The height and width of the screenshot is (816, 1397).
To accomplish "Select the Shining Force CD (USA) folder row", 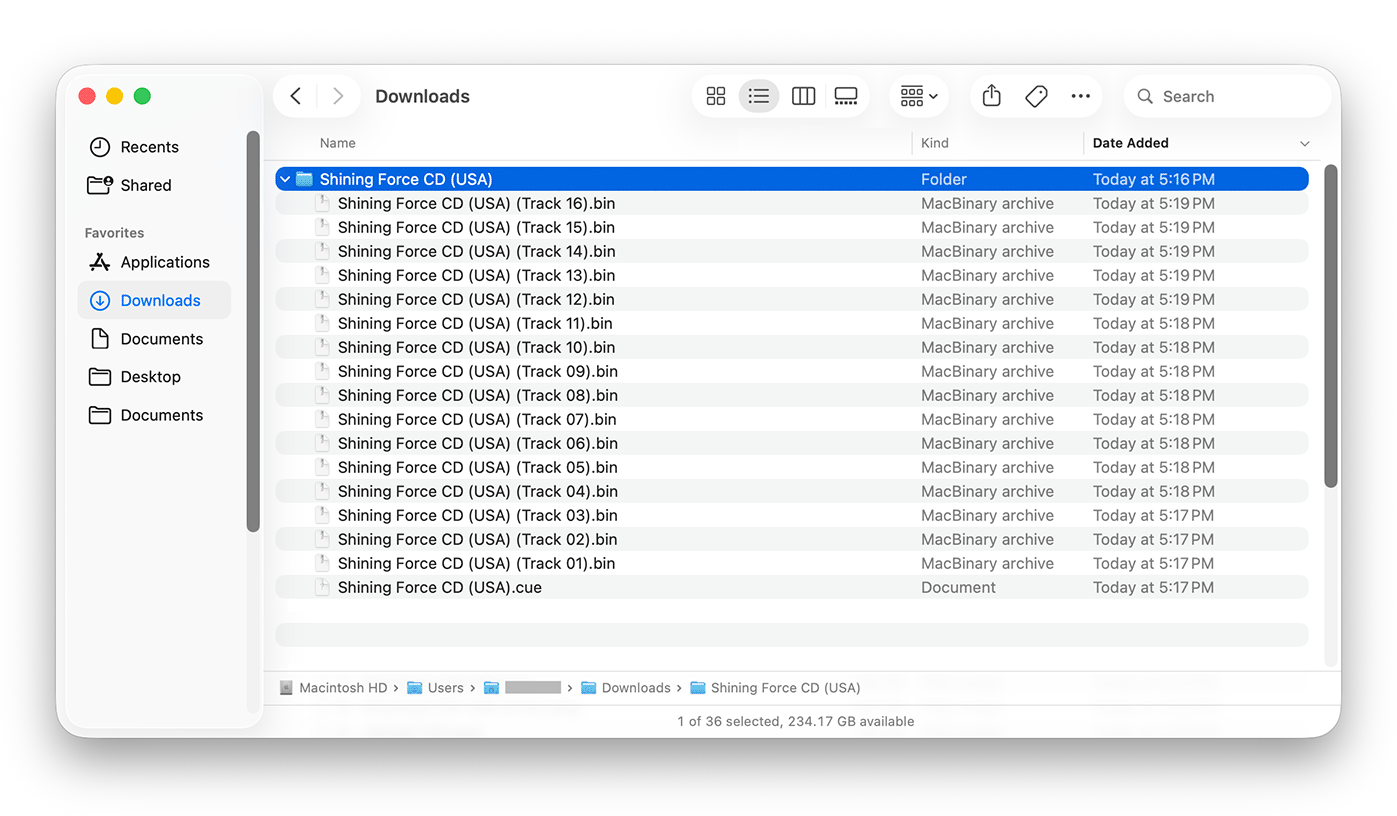I will tap(792, 179).
